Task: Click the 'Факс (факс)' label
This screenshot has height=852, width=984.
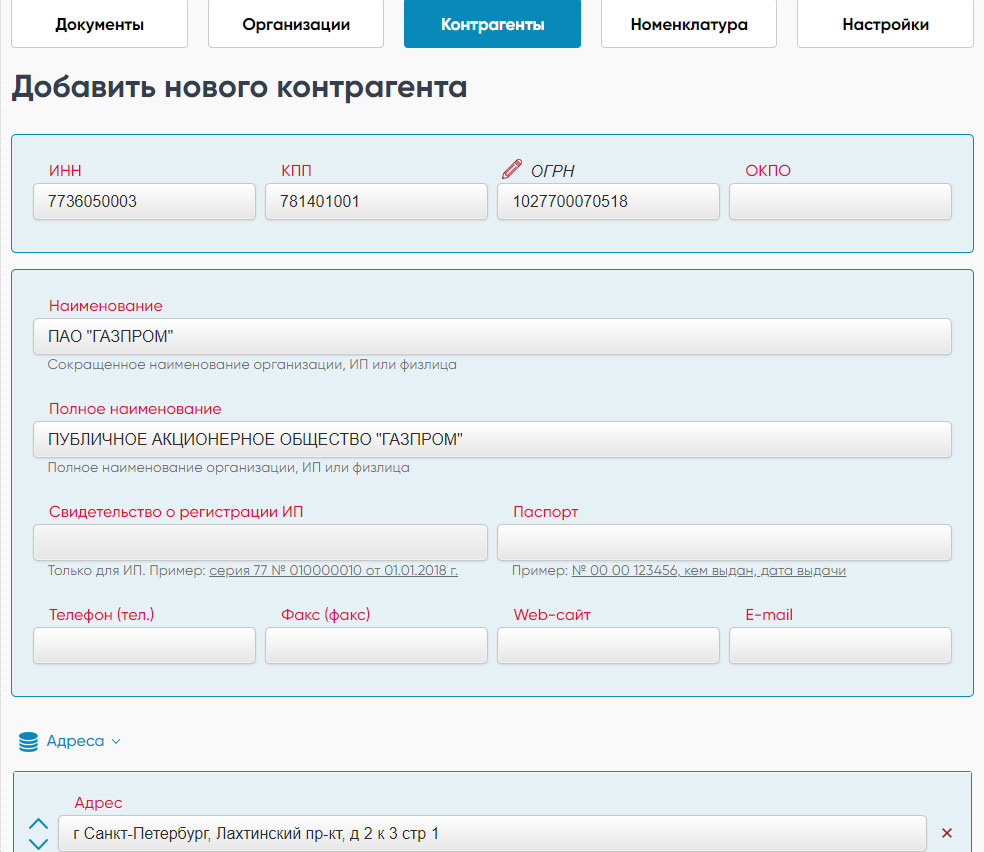Action: click(325, 614)
